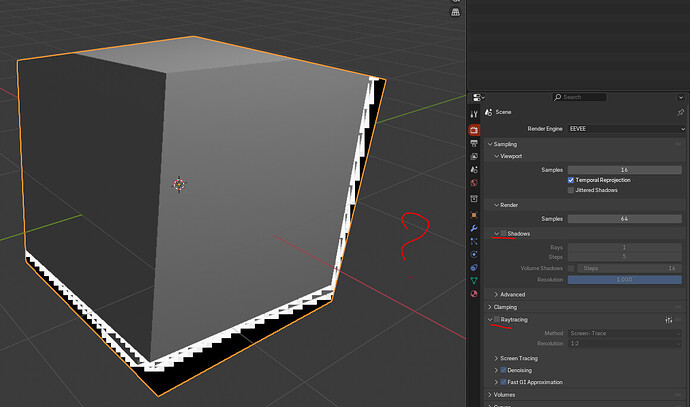Open the Object Data mesh tab
The width and height of the screenshot is (690, 407).
(474, 281)
